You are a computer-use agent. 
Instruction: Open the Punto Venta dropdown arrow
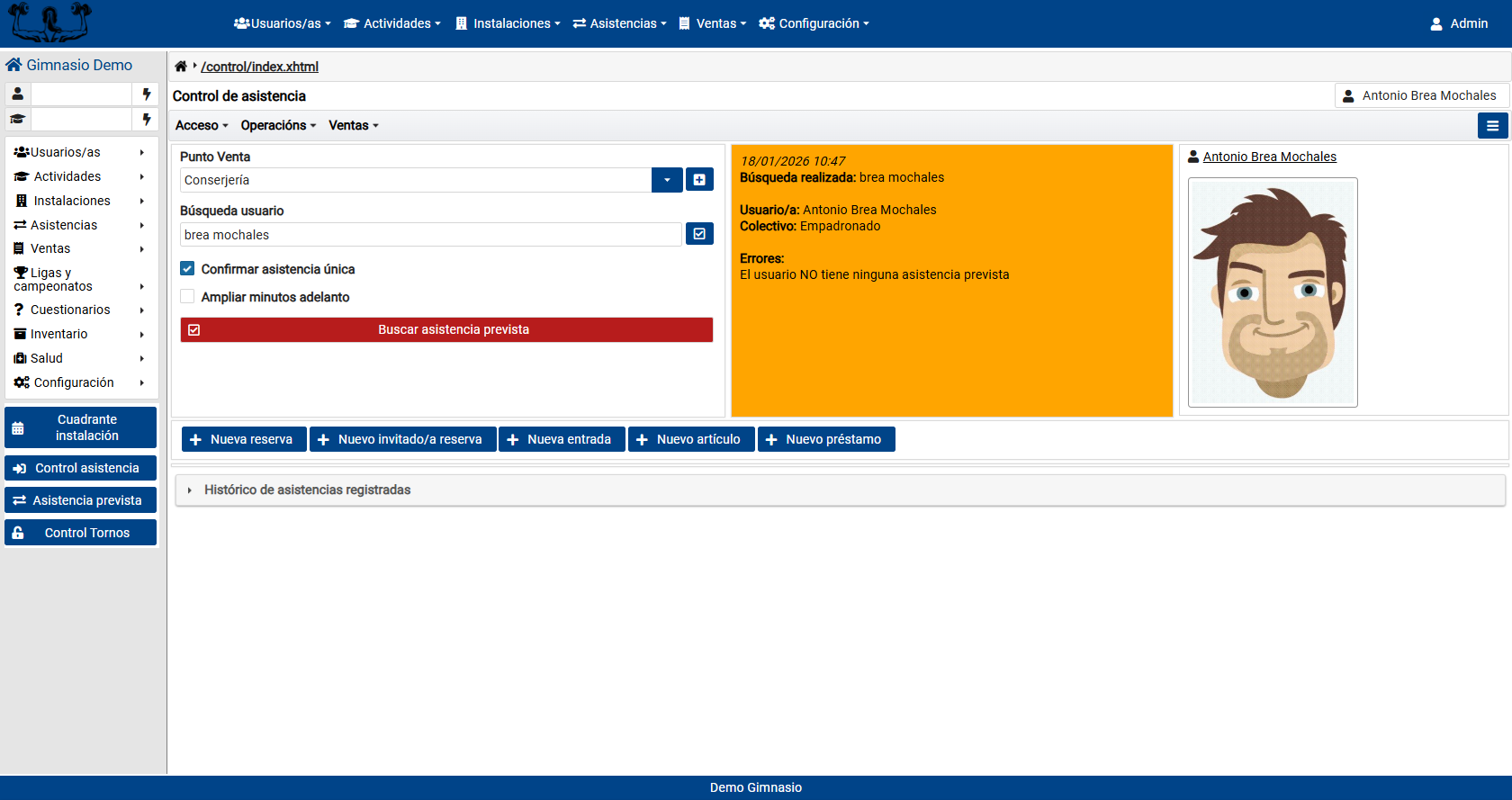667,180
